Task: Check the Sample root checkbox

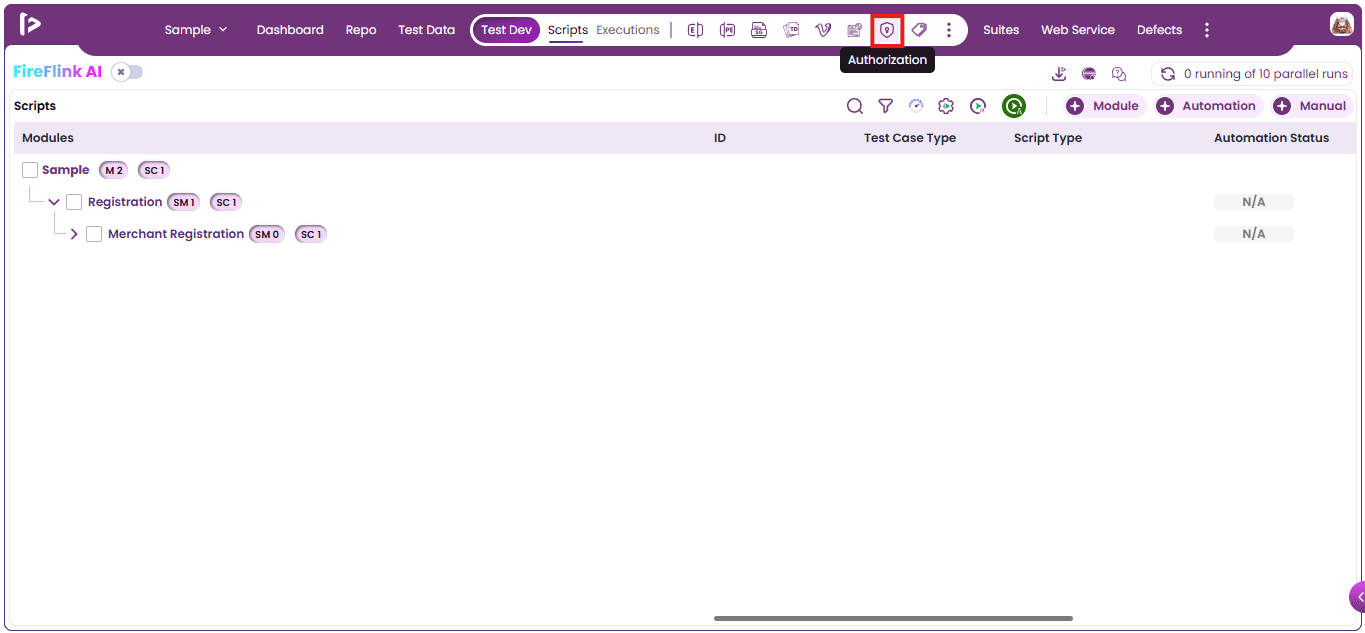Action: (x=30, y=170)
